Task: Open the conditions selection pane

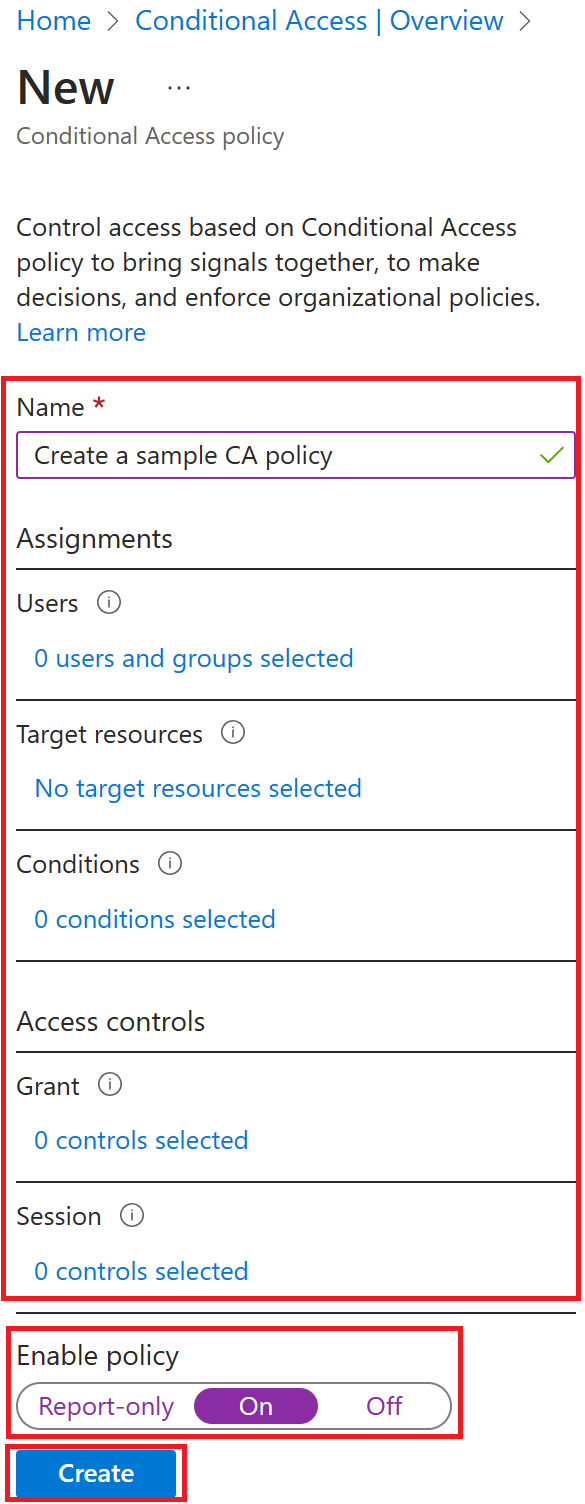Action: [154, 919]
